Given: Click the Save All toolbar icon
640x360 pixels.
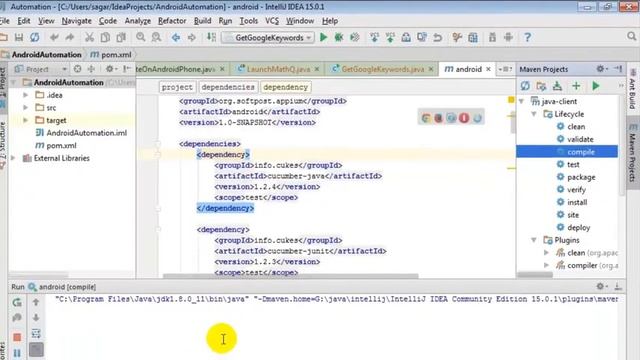Looking at the screenshot, I should (19, 38).
